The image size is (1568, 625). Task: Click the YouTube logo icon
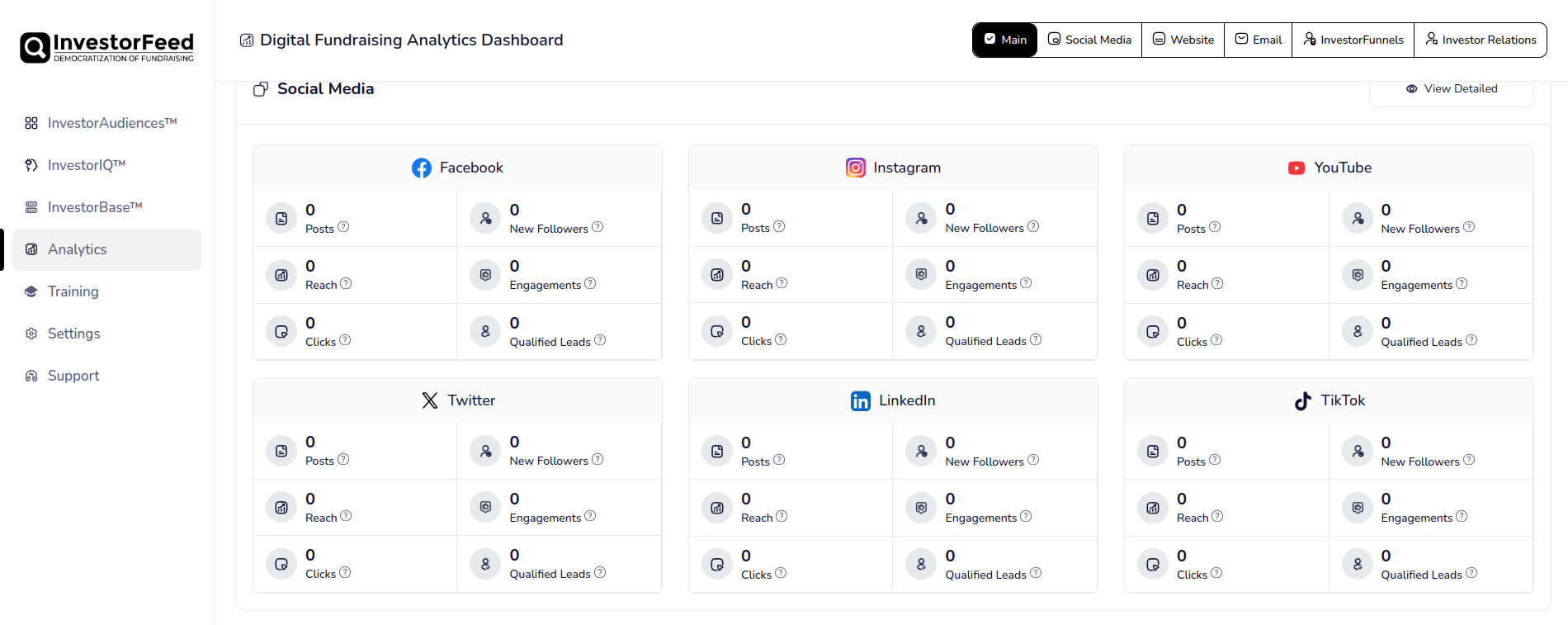pyautogui.click(x=1296, y=168)
